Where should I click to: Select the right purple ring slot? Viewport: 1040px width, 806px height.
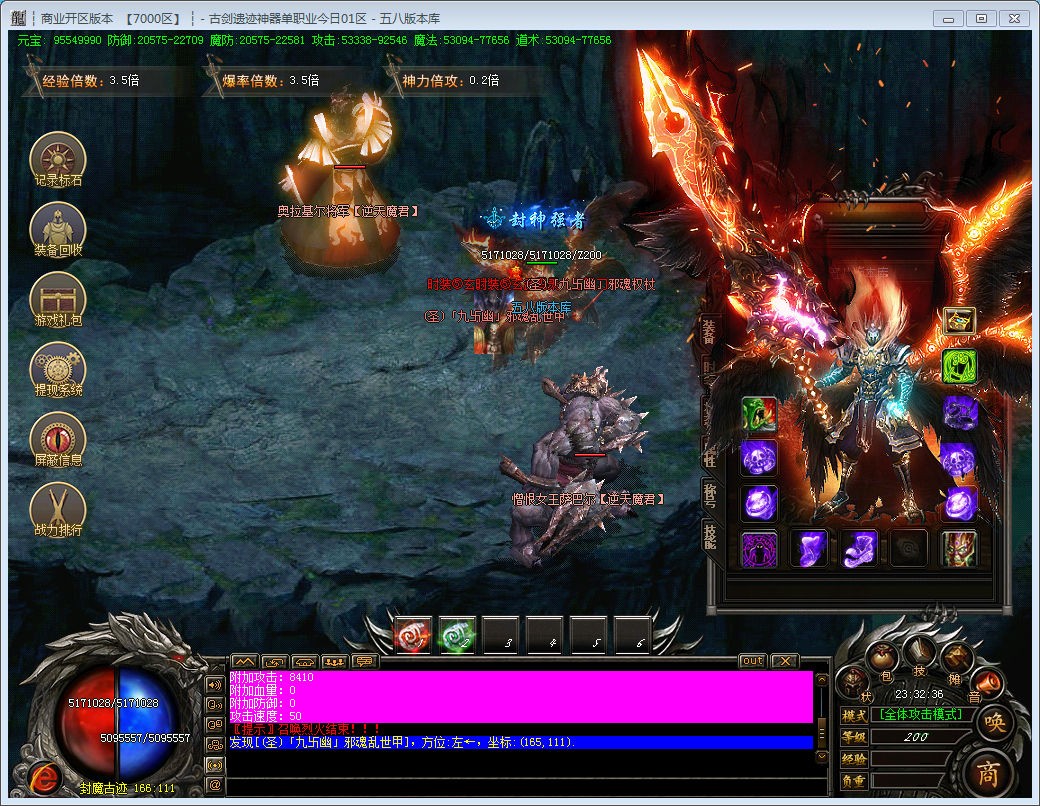959,503
